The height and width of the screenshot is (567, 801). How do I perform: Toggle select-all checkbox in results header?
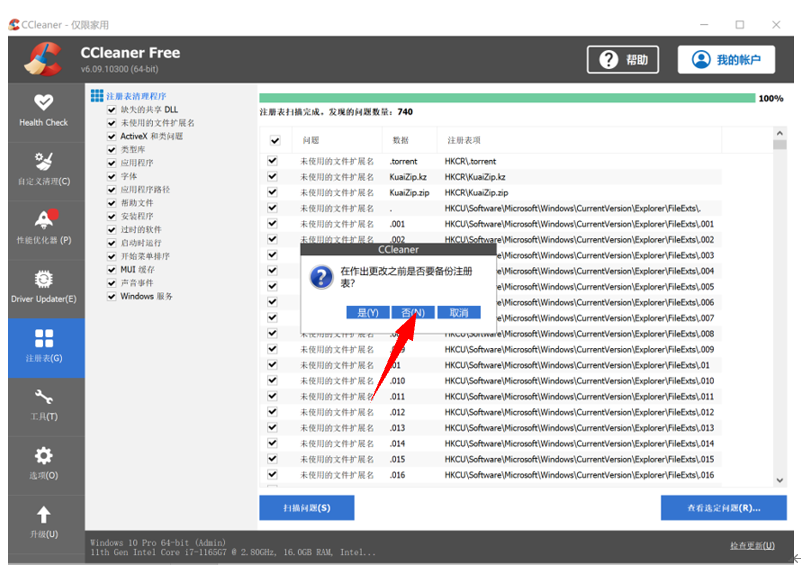[x=275, y=140]
